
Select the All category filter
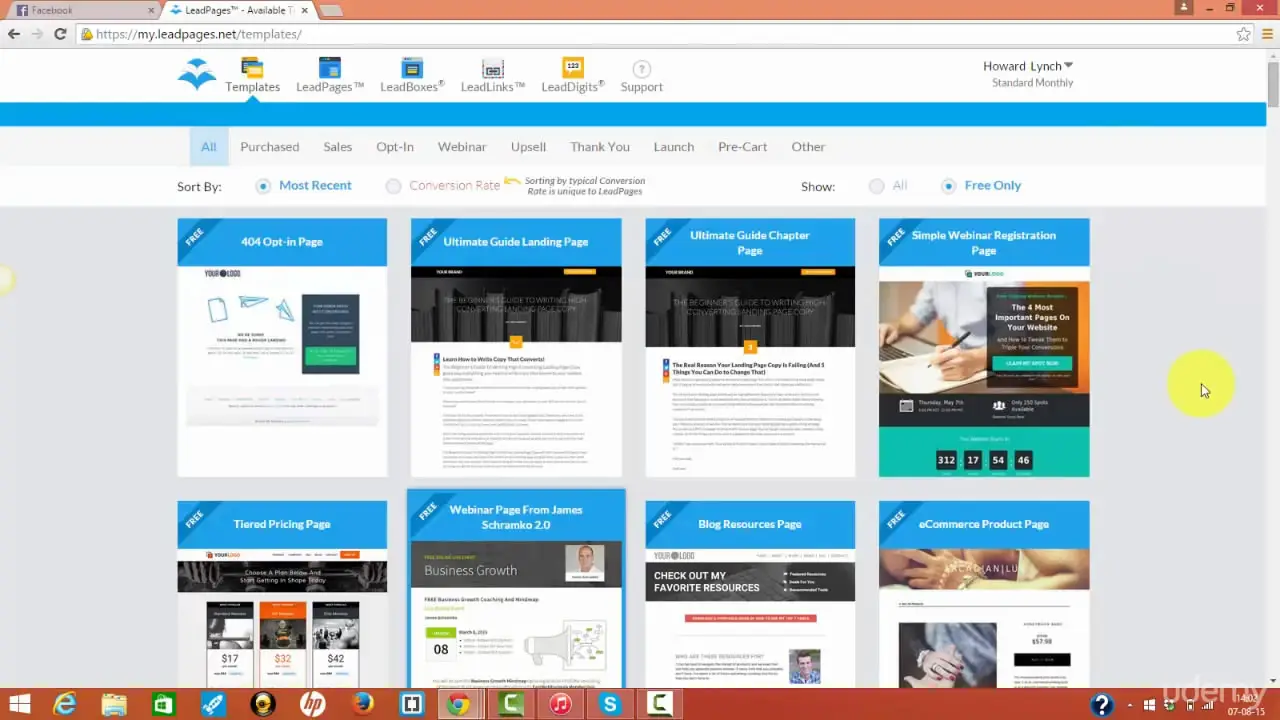click(x=208, y=147)
